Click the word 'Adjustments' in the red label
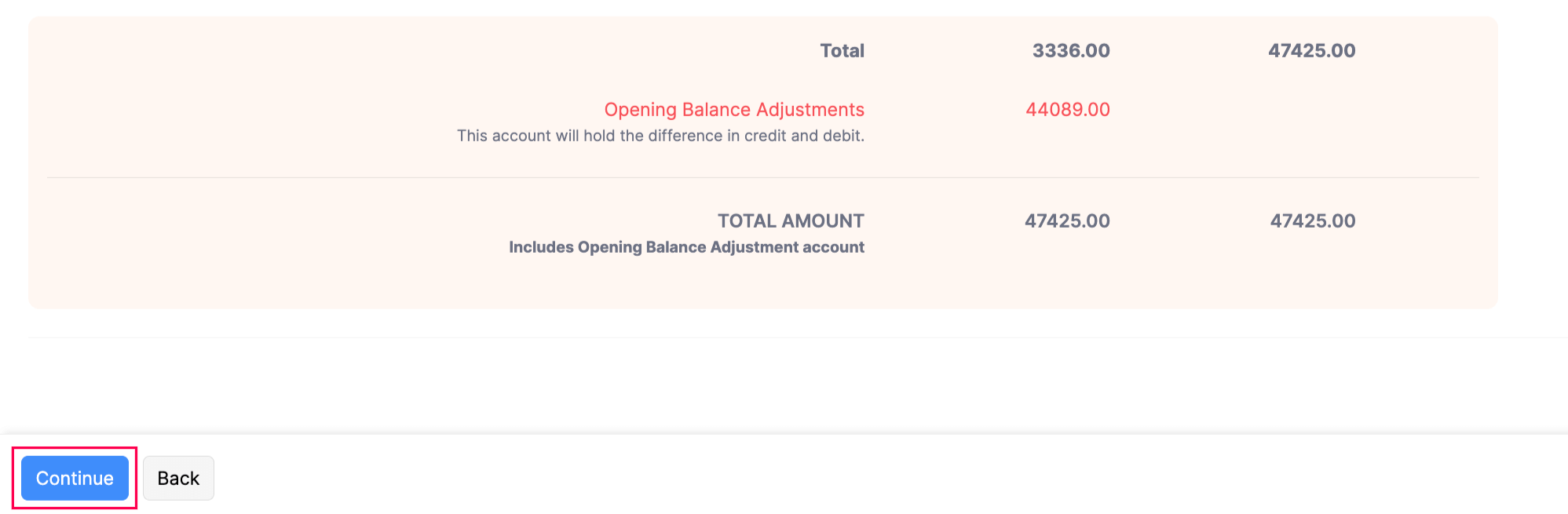The image size is (1568, 514). 810,110
